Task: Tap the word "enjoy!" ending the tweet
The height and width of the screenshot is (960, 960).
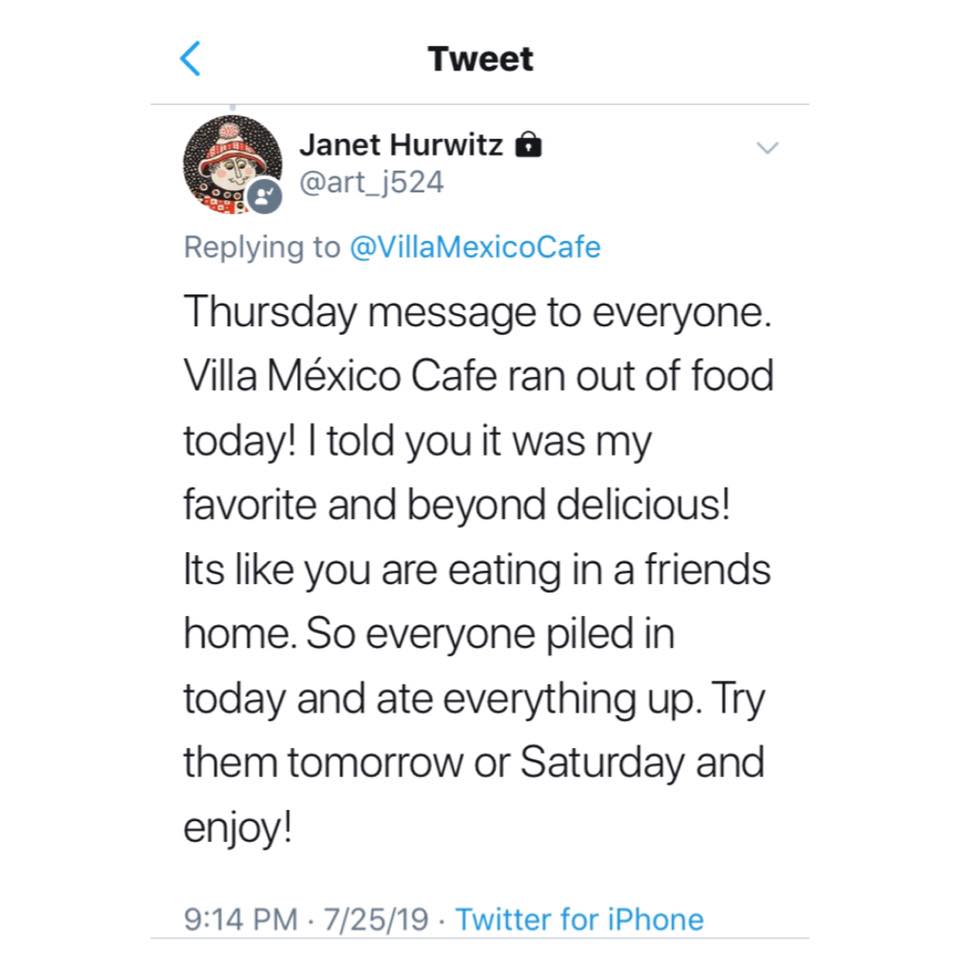Action: (238, 828)
